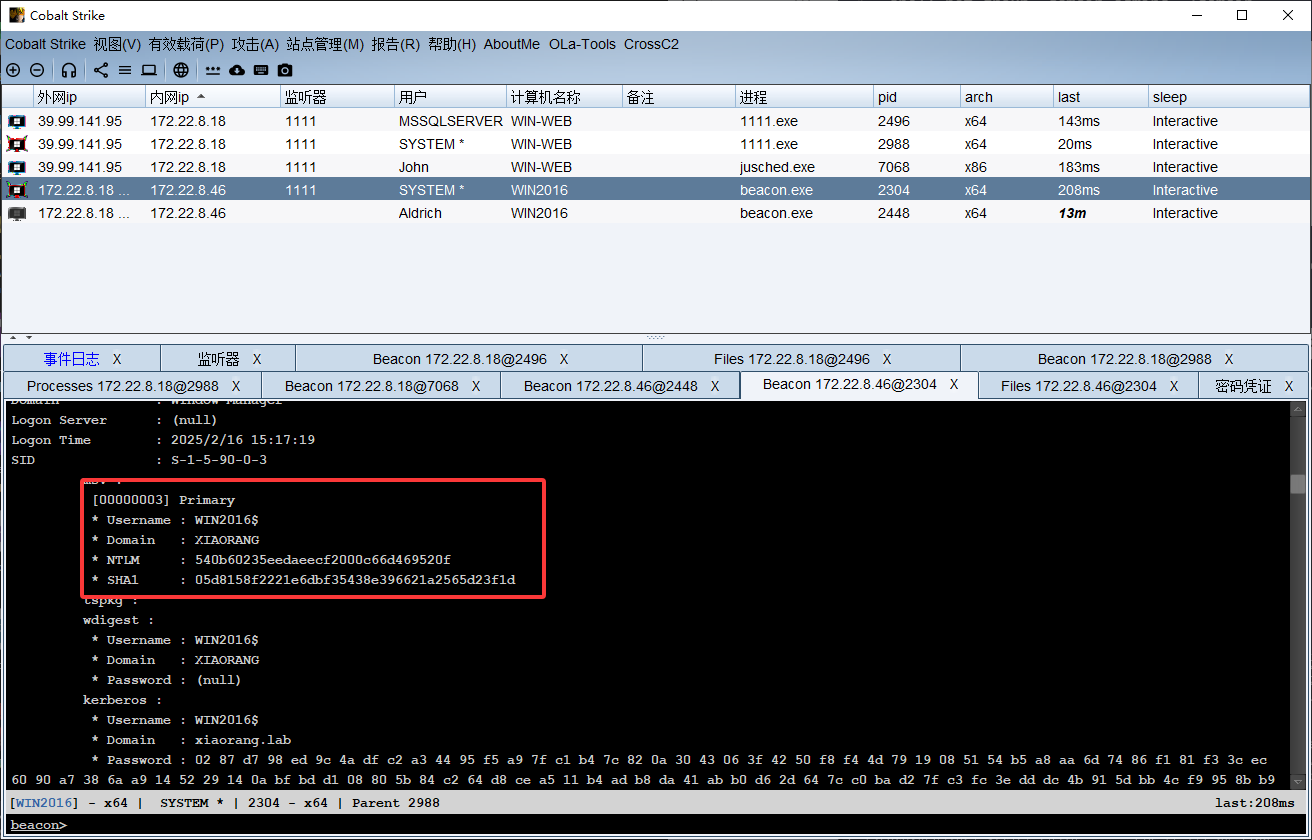Close Files 172.22.8.46@2304 tab X
The height and width of the screenshot is (840, 1312).
click(x=1174, y=386)
